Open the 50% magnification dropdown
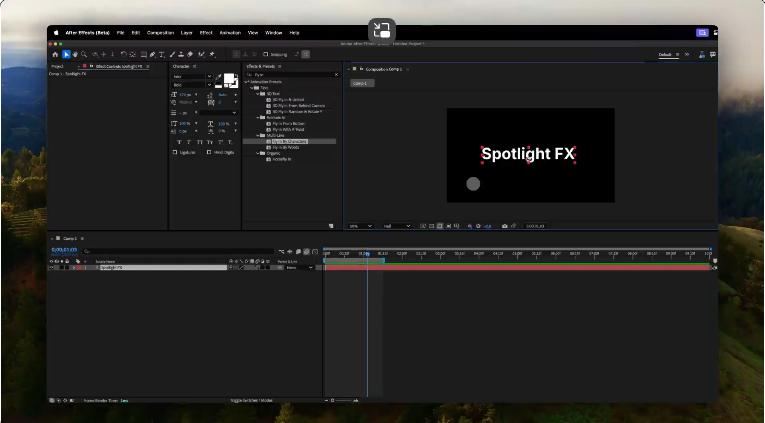The height and width of the screenshot is (423, 765). click(x=361, y=226)
